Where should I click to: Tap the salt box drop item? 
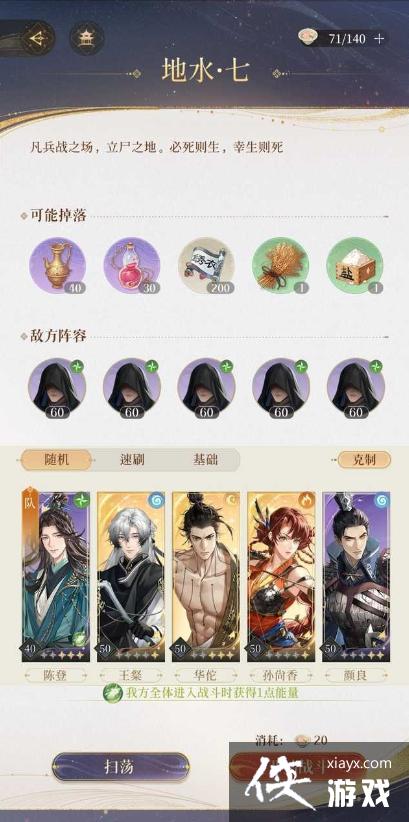pyautogui.click(x=355, y=265)
